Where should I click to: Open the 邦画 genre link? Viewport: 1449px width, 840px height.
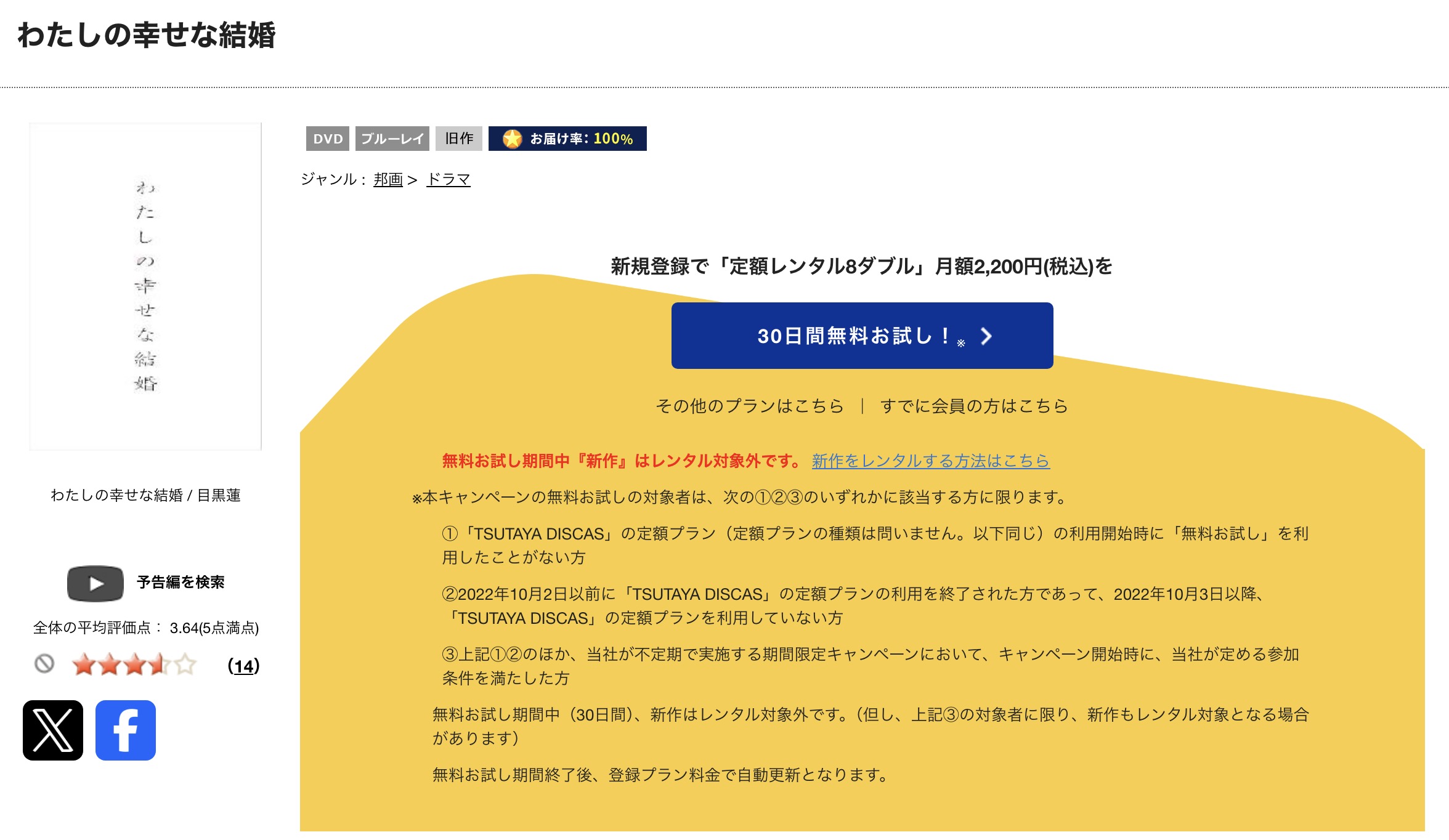point(388,179)
